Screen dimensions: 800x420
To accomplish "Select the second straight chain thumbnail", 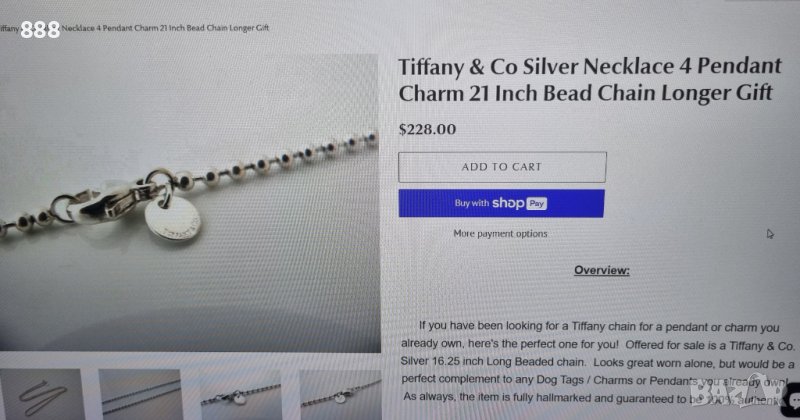I will coord(140,394).
